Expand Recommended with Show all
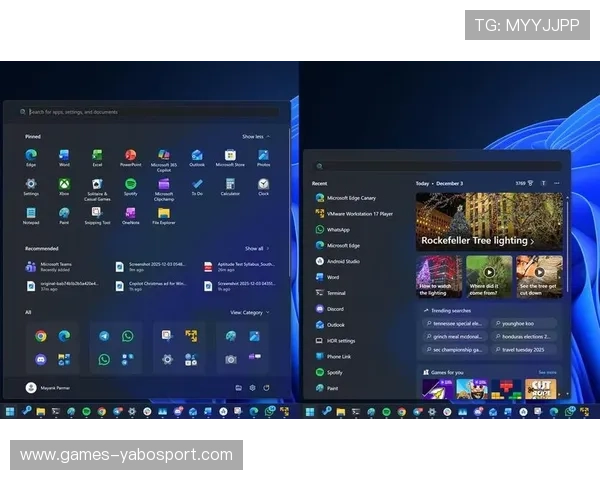This screenshot has height=480, width=600. [257, 248]
